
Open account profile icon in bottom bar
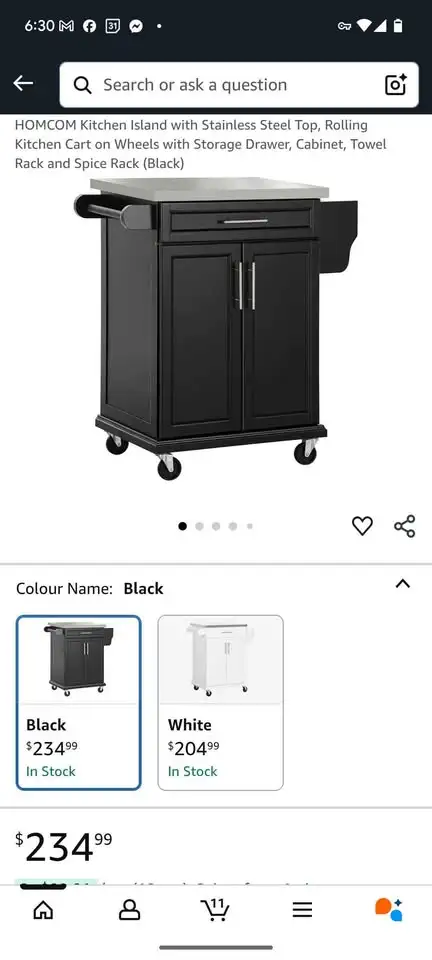129,910
